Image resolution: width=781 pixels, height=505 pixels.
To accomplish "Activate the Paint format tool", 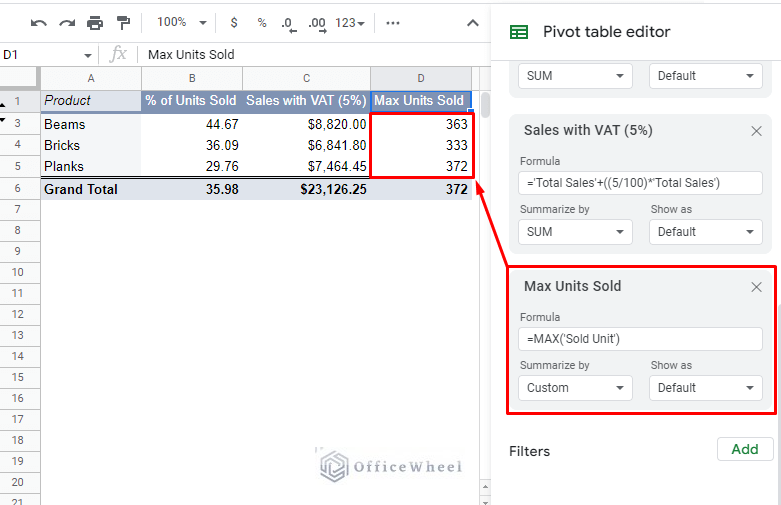I will [123, 22].
